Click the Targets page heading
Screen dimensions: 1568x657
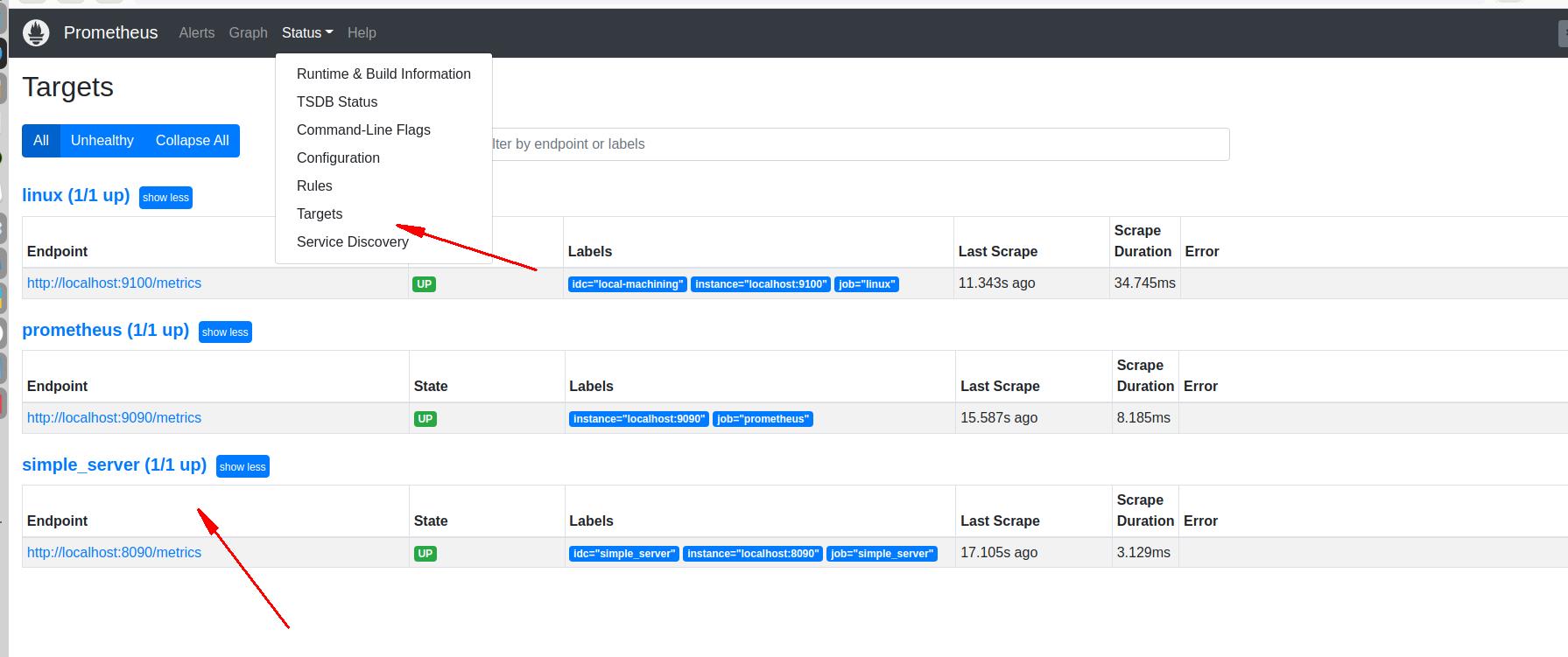(x=68, y=87)
